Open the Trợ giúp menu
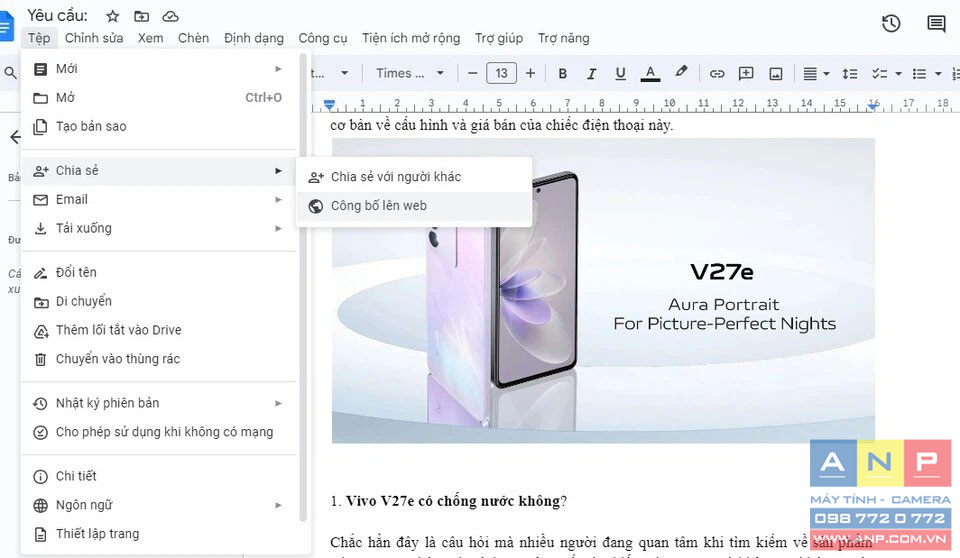The image size is (960, 558). pos(499,38)
